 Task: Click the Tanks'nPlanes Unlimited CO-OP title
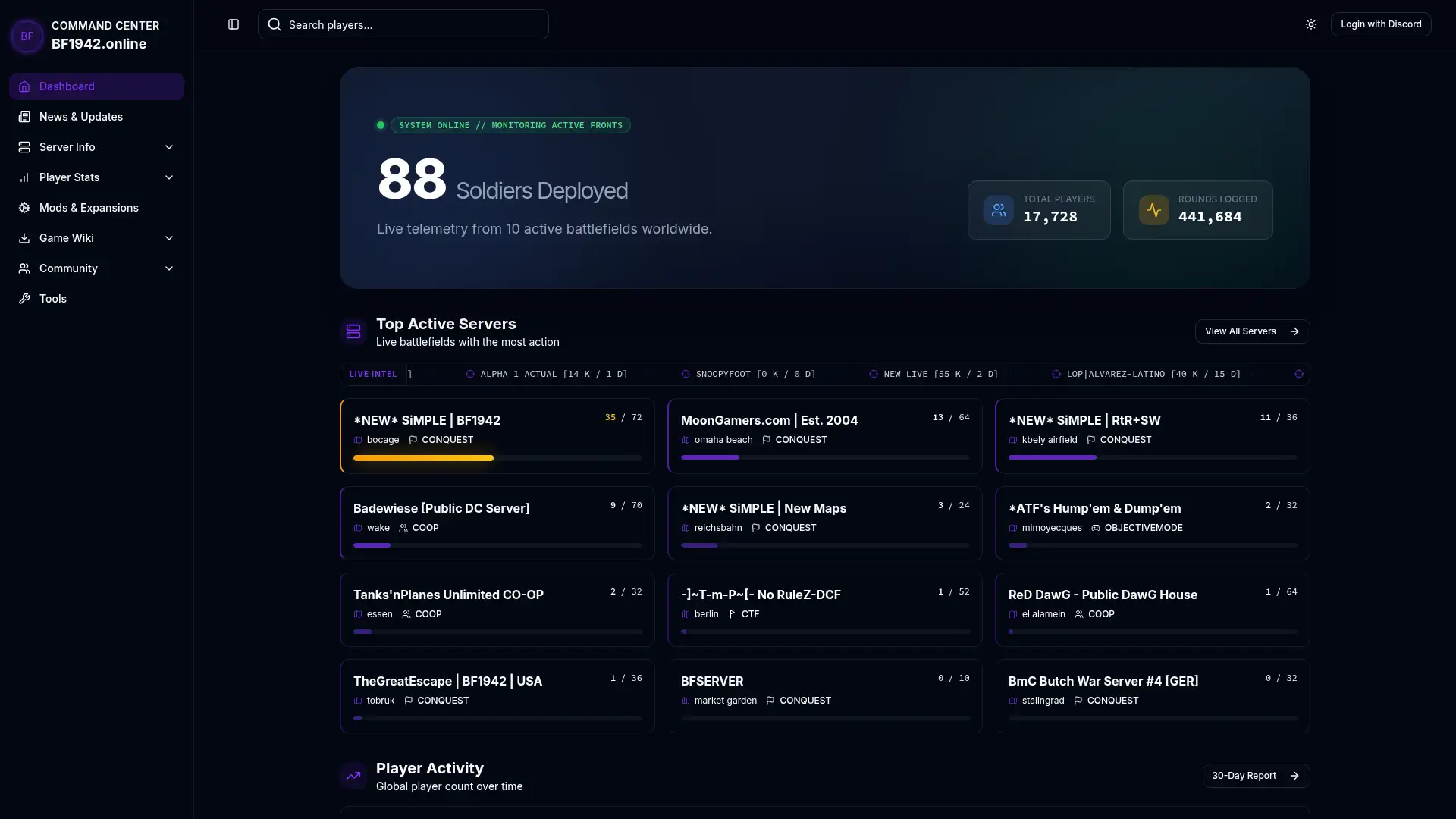click(x=448, y=595)
